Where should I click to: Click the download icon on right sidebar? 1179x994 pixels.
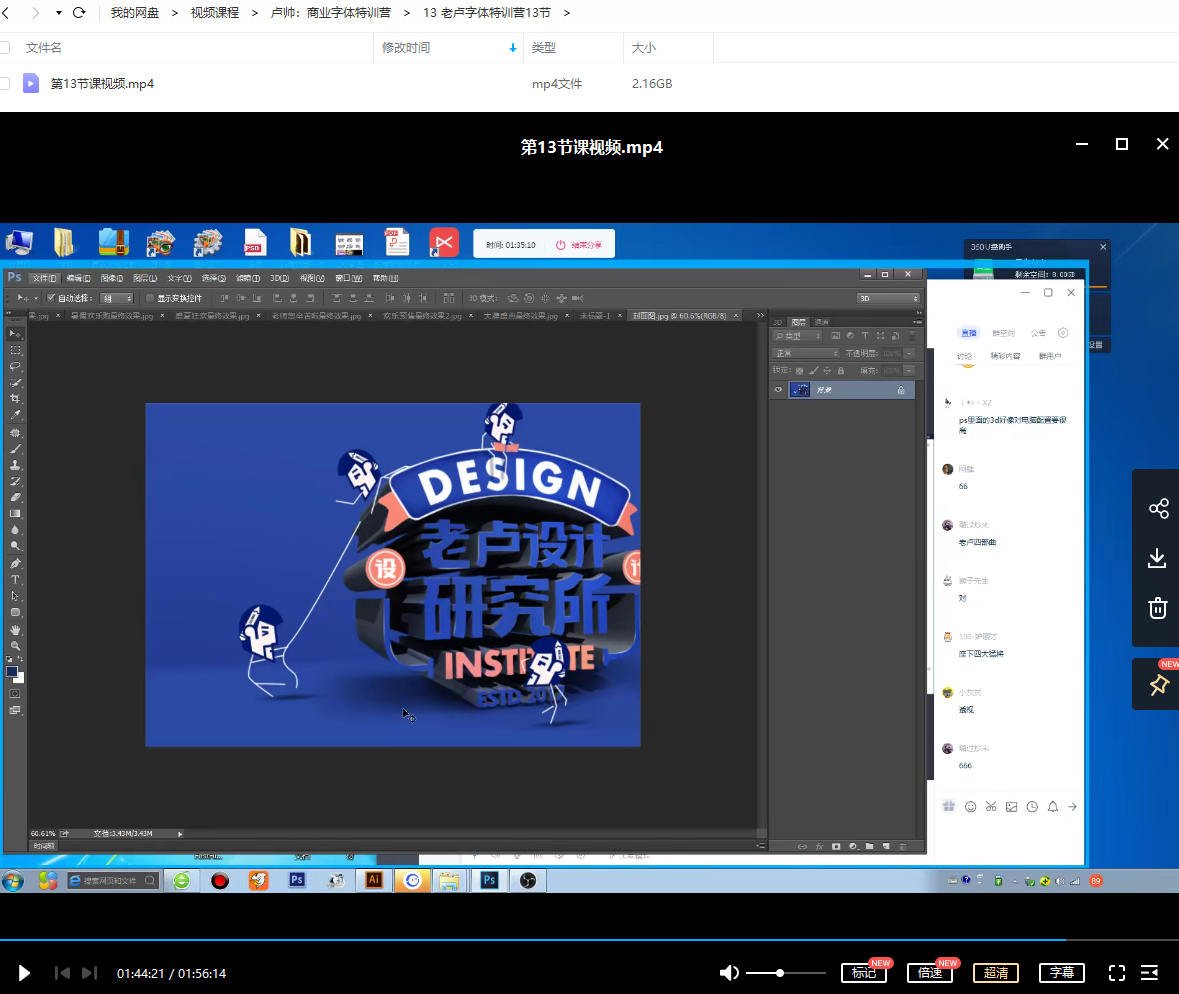[1157, 558]
